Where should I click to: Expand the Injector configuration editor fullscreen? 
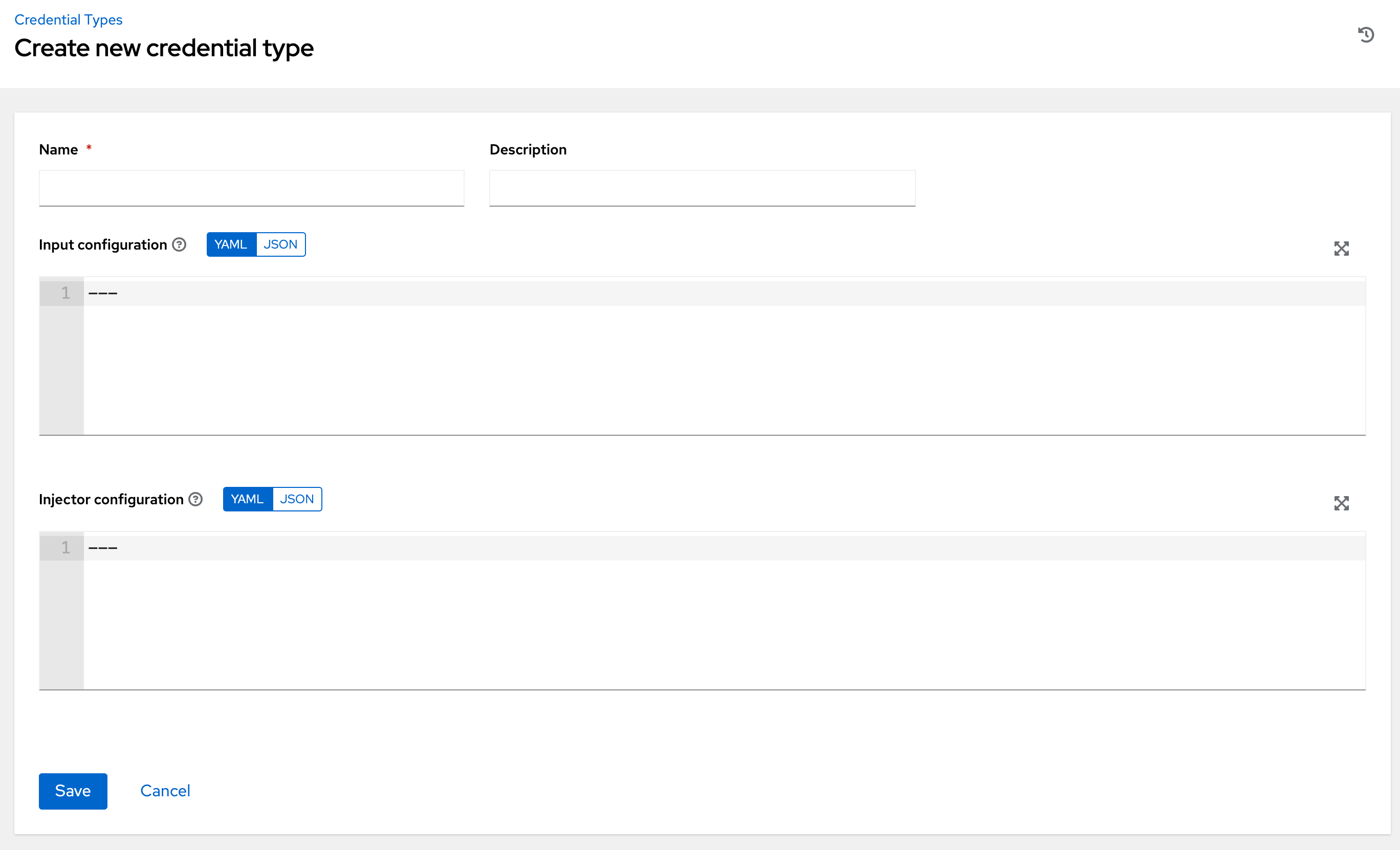coord(1342,503)
